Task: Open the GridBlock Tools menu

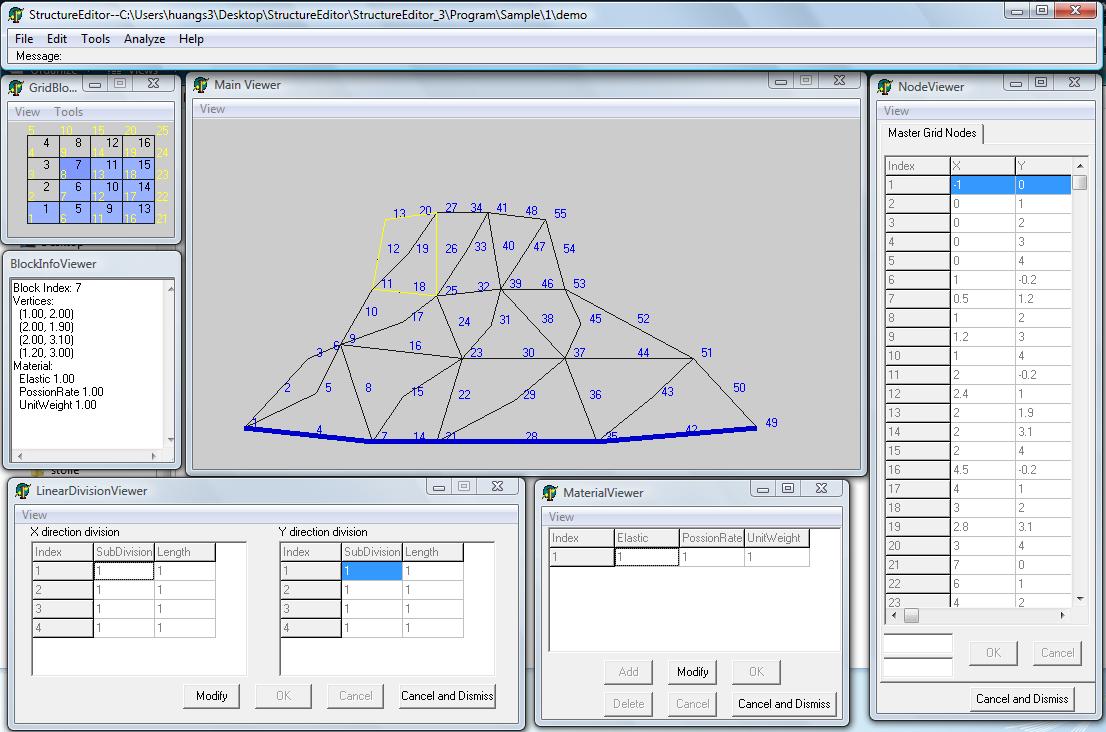Action: click(69, 112)
